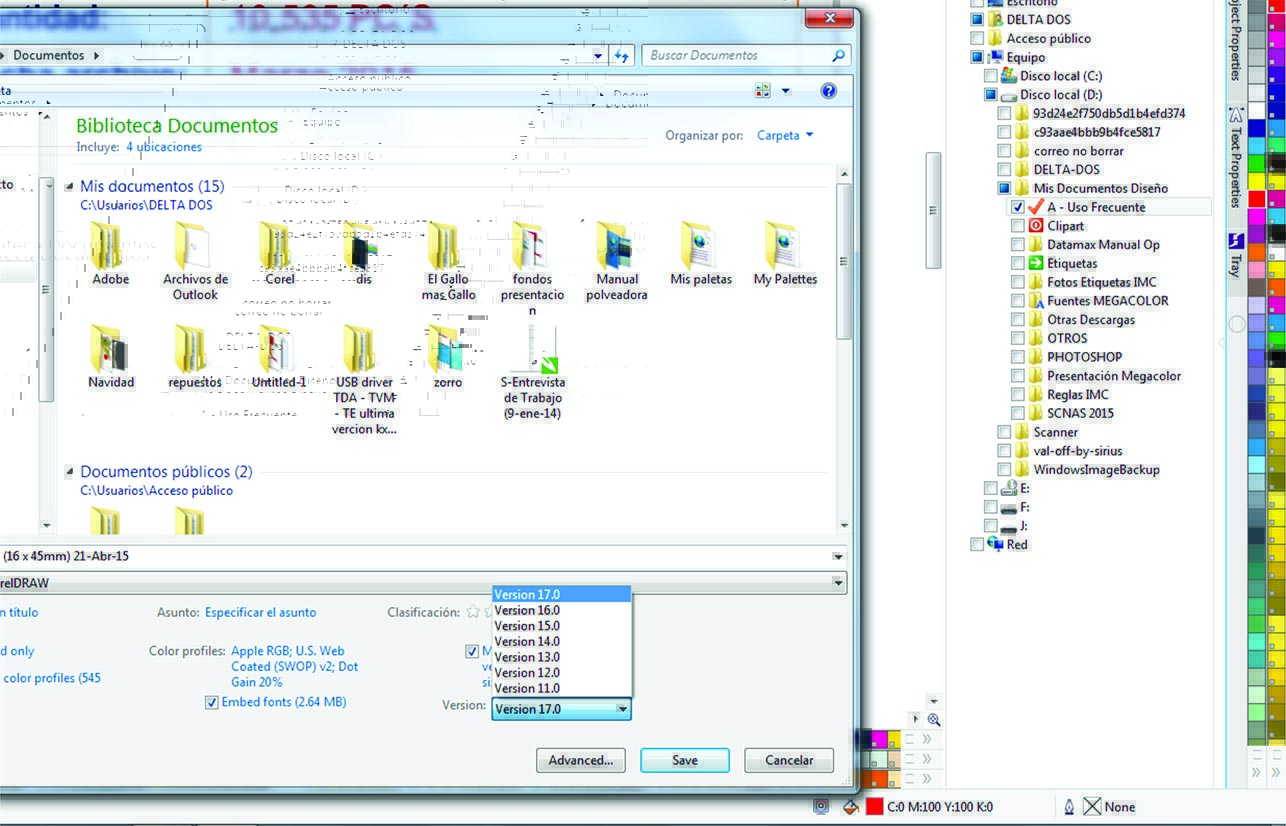
Task: Click the fill bucket icon in status bar
Action: [851, 807]
